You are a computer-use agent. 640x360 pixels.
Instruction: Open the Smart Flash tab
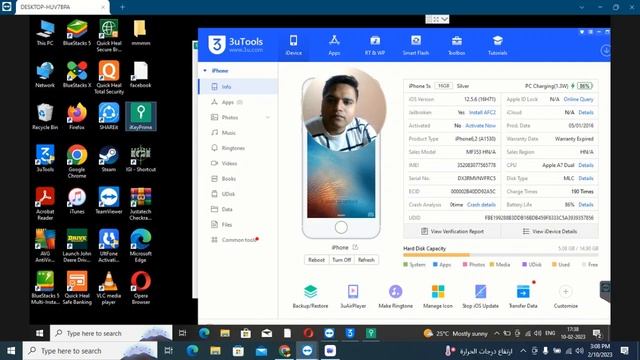[x=416, y=45]
